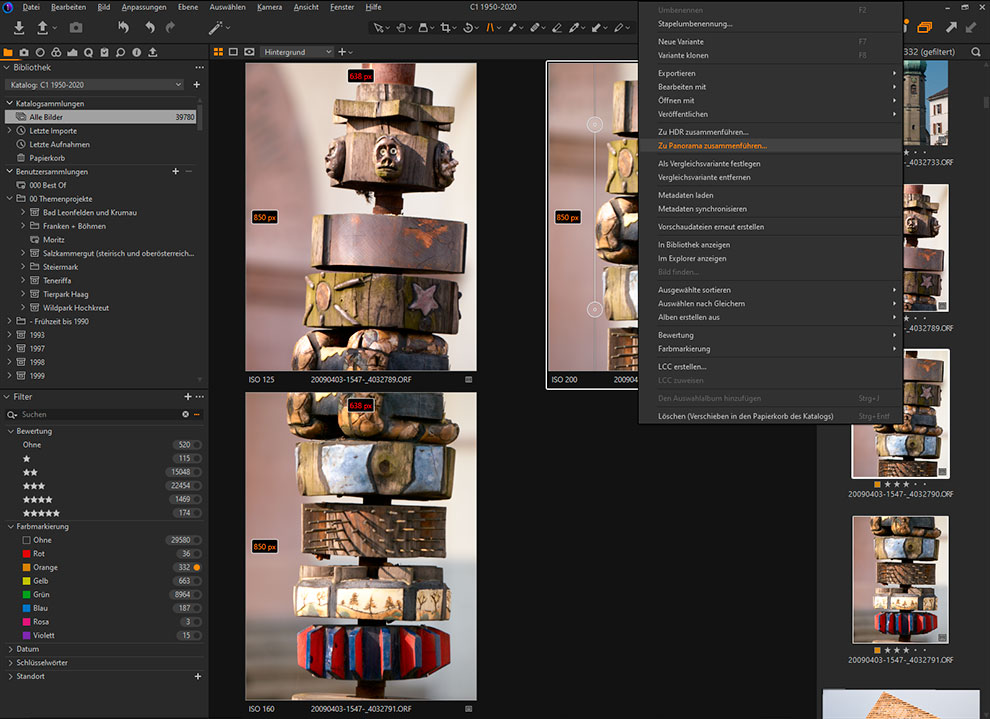Image resolution: width=990 pixels, height=719 pixels.
Task: Open the Library folder tool tab
Action: point(8,52)
